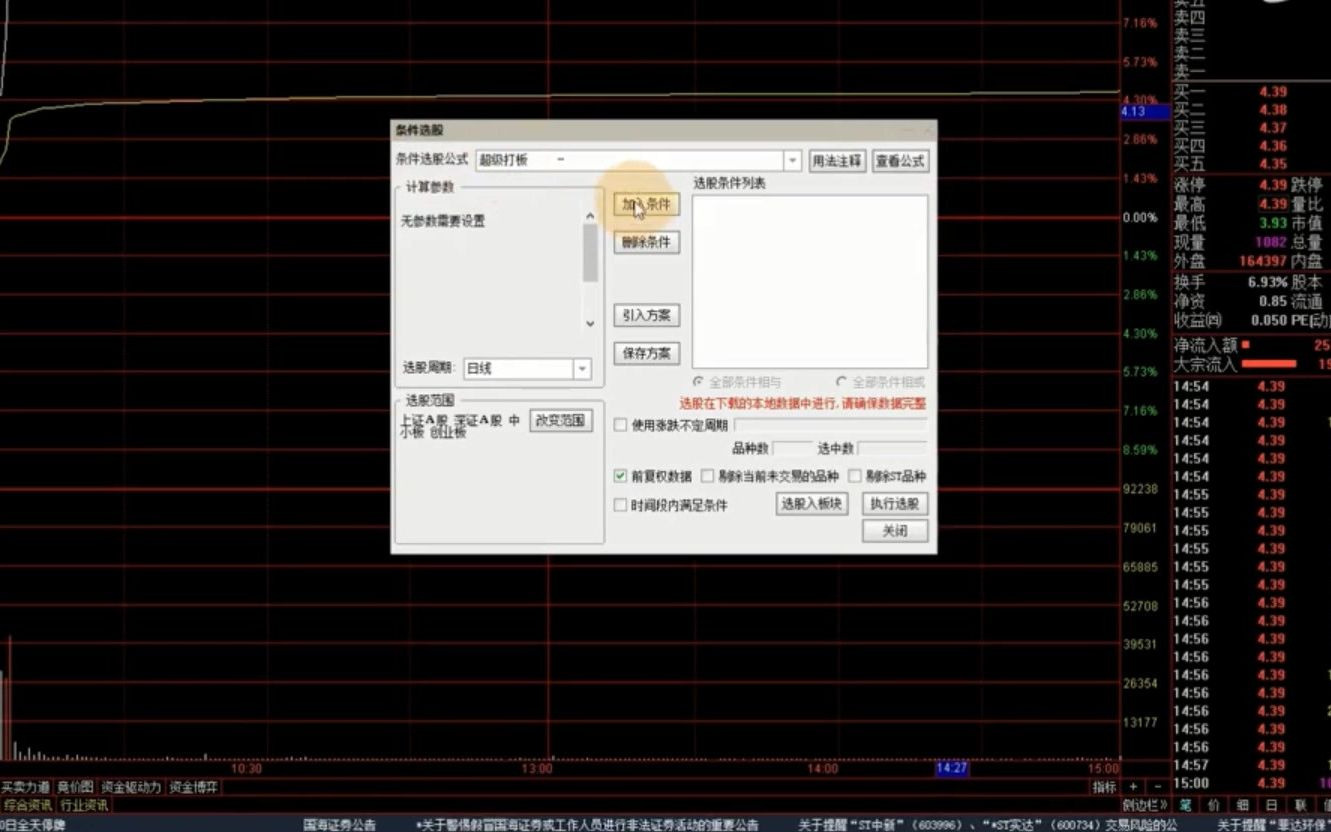The height and width of the screenshot is (832, 1331).
Task: Switch to the 买卖力道 tab
Action: point(26,788)
